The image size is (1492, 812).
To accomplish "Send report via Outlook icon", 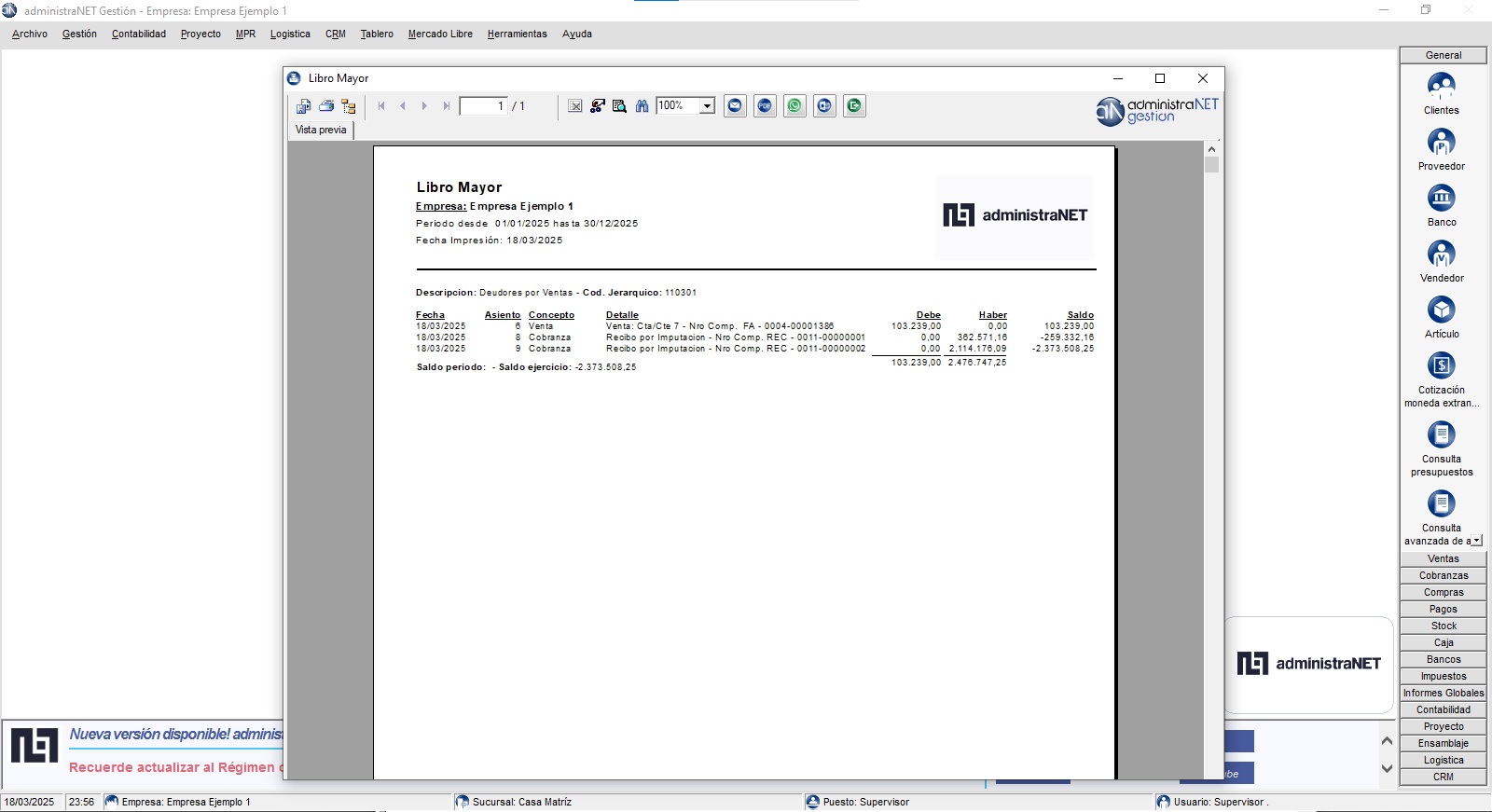I will tap(824, 106).
